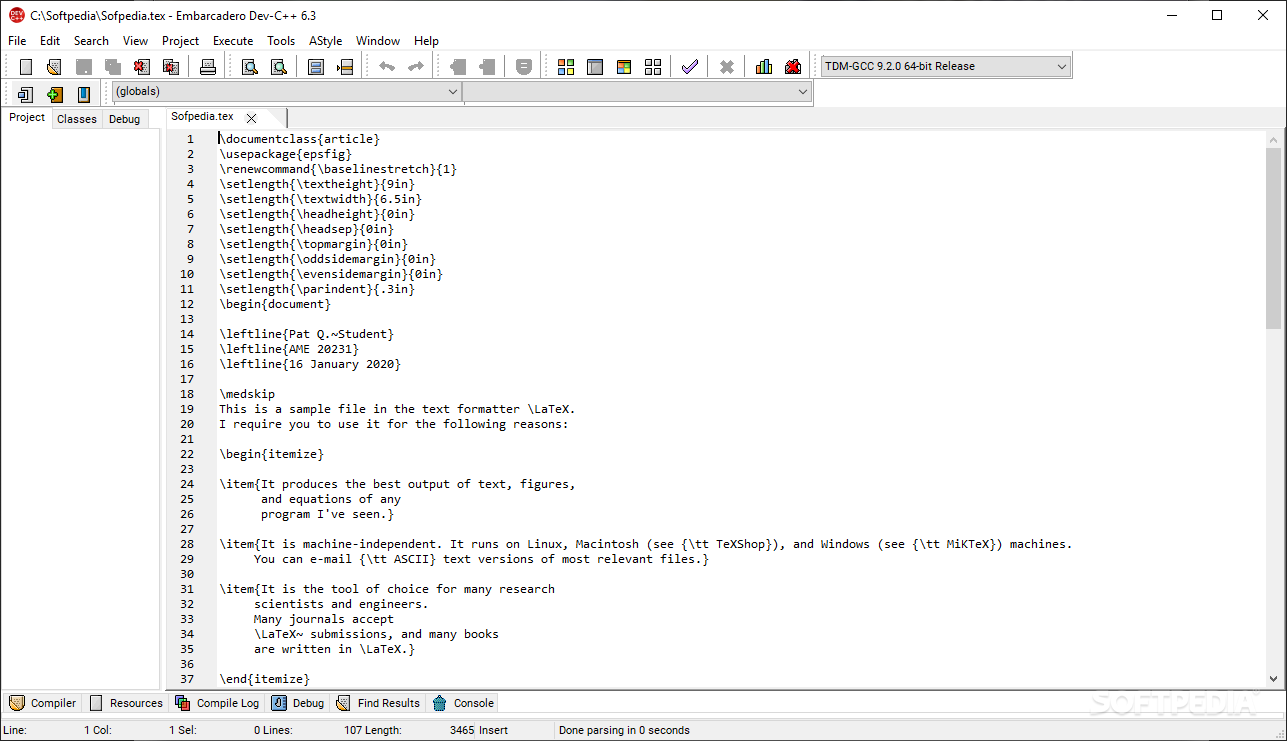Click the Open file icon
Image resolution: width=1287 pixels, height=741 pixels.
point(55,67)
